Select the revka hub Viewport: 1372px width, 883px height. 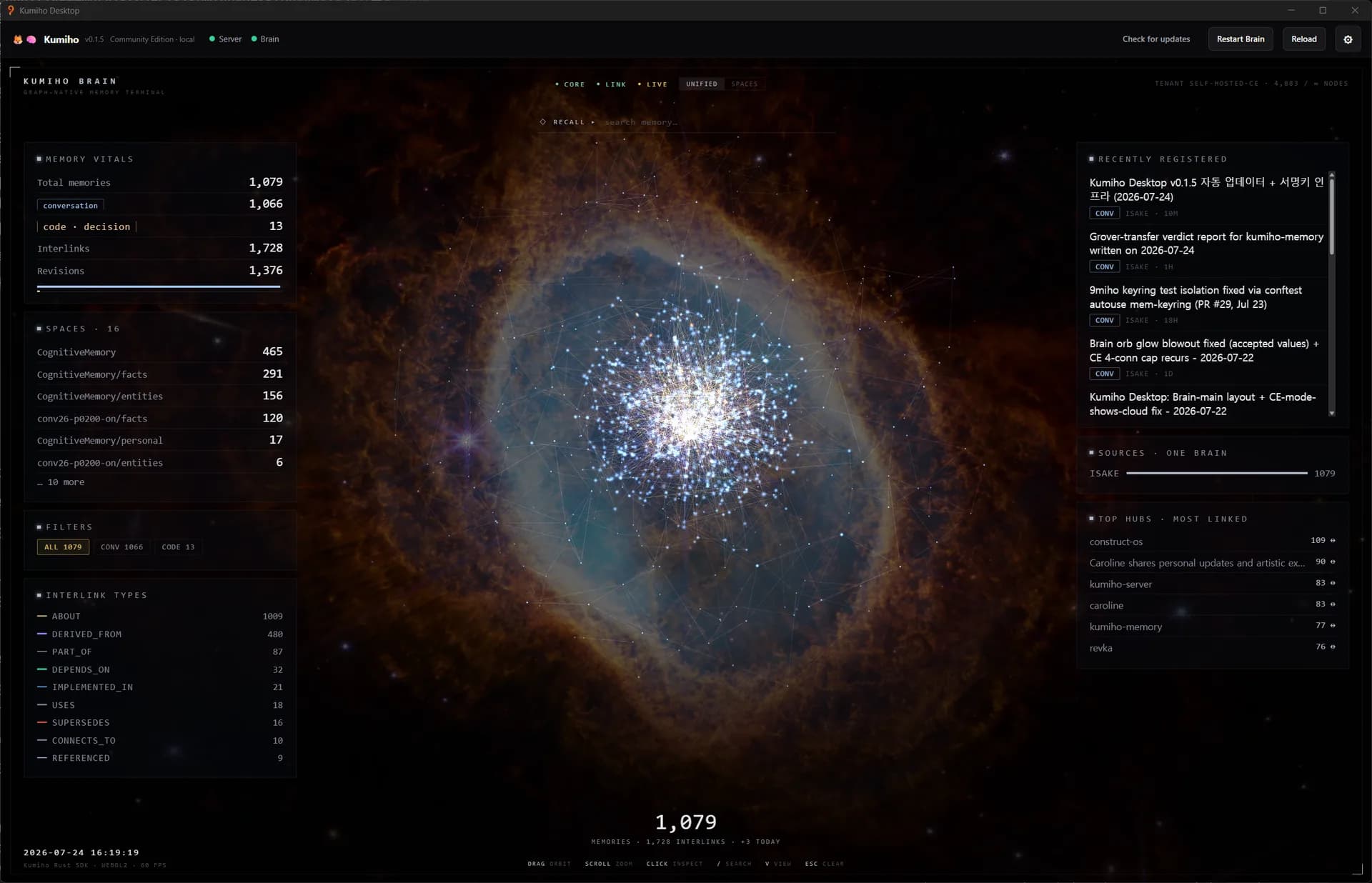[1212, 648]
